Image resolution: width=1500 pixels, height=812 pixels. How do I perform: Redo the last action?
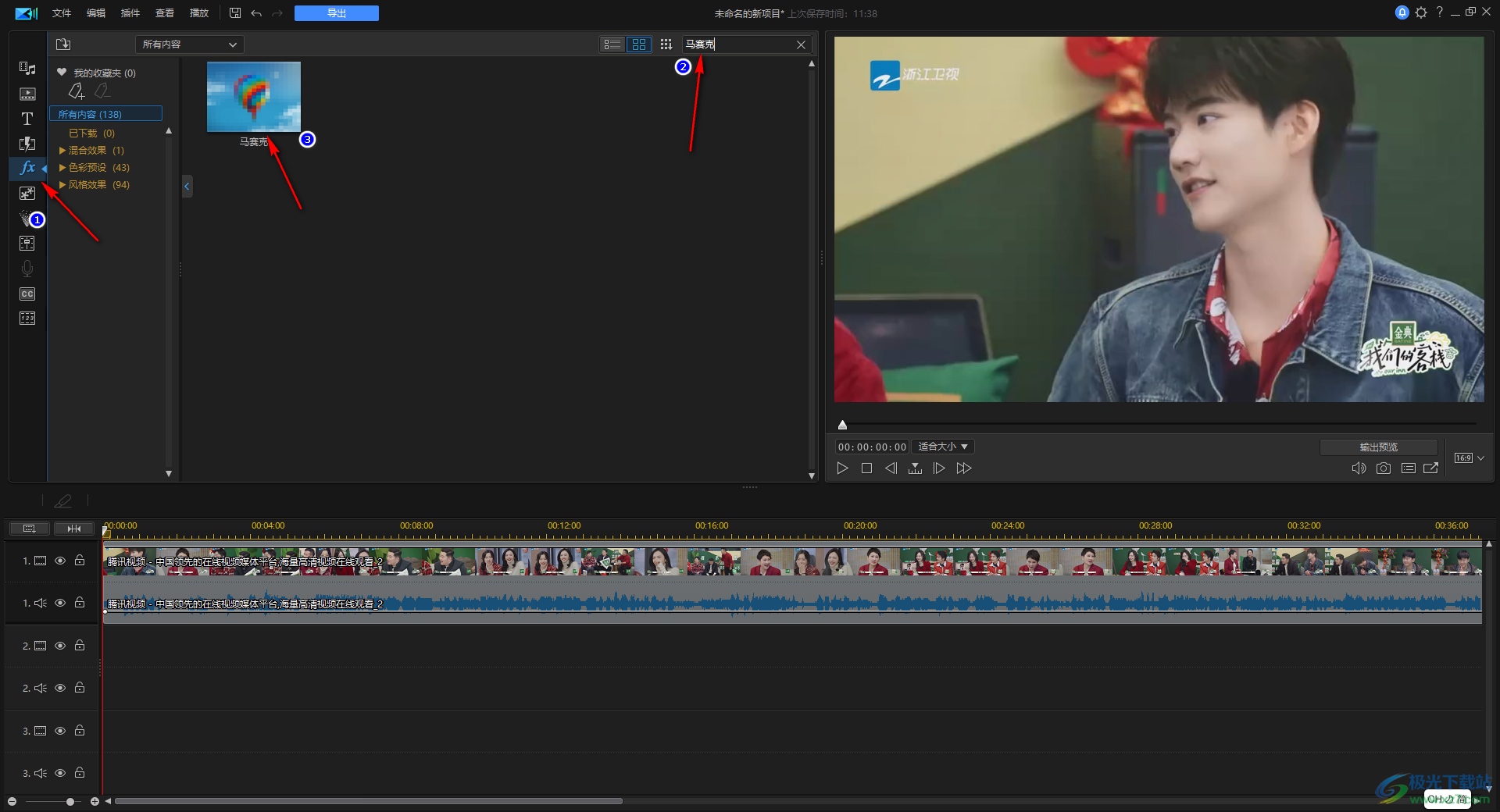277,13
